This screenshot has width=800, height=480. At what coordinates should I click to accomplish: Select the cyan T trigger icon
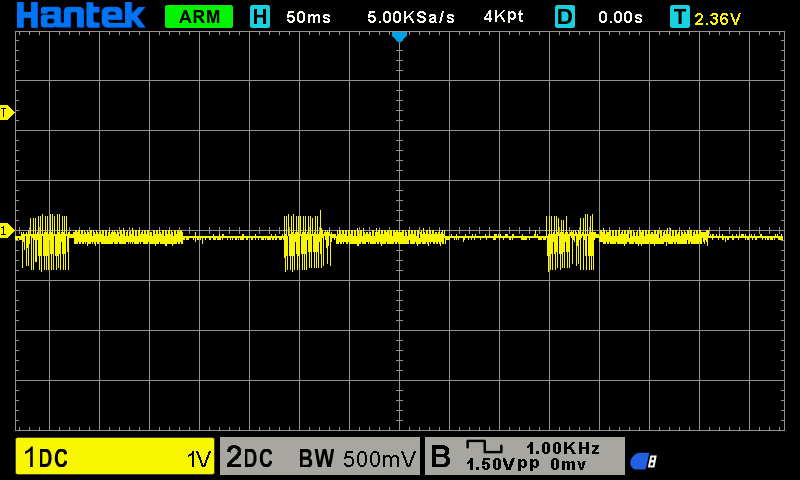click(680, 17)
